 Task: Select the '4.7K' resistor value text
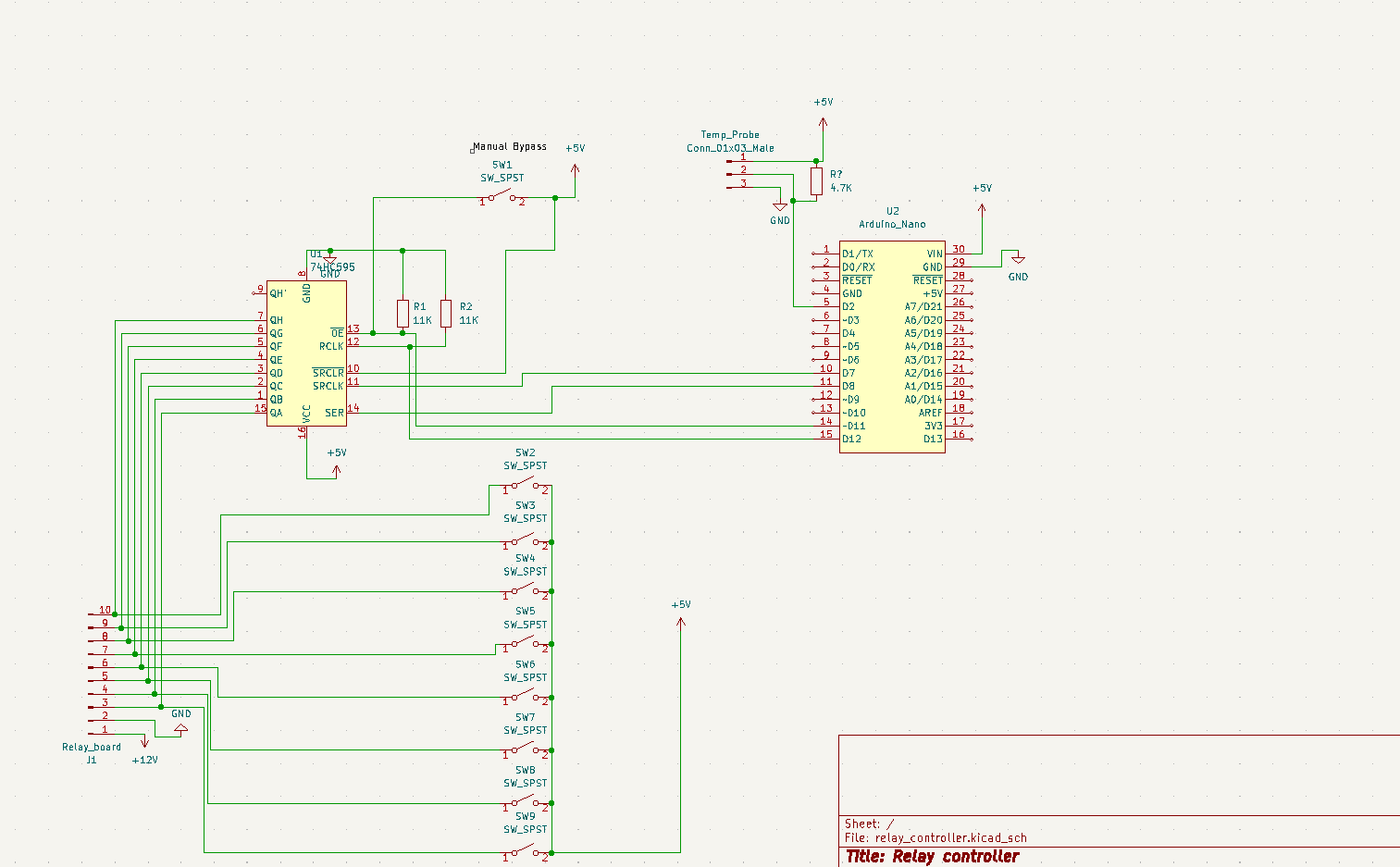[841, 188]
